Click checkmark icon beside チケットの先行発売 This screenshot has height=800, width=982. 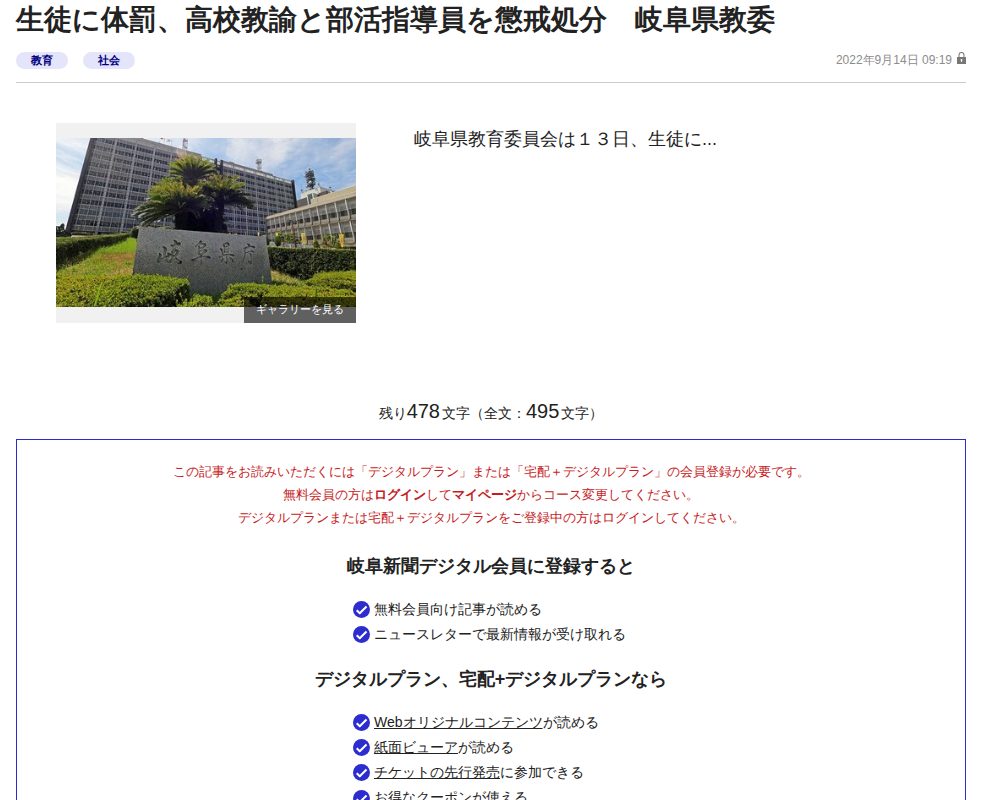point(361,772)
